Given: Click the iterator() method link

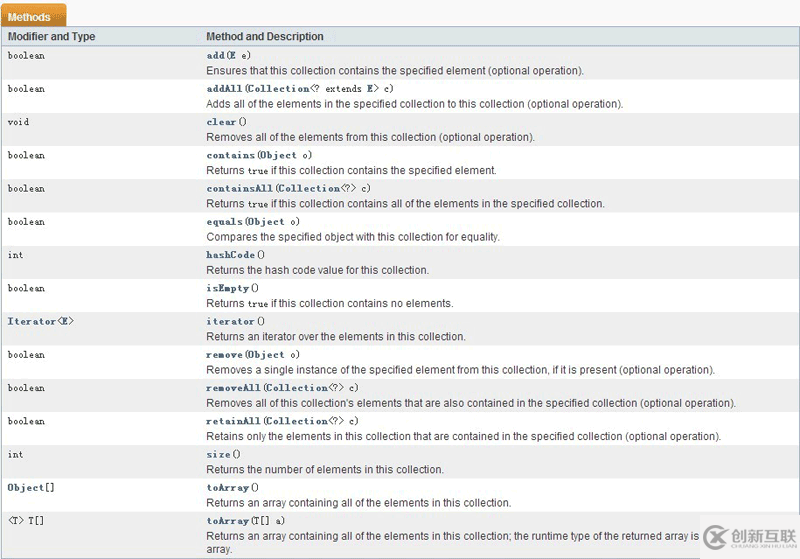Looking at the screenshot, I should pyautogui.click(x=230, y=321).
